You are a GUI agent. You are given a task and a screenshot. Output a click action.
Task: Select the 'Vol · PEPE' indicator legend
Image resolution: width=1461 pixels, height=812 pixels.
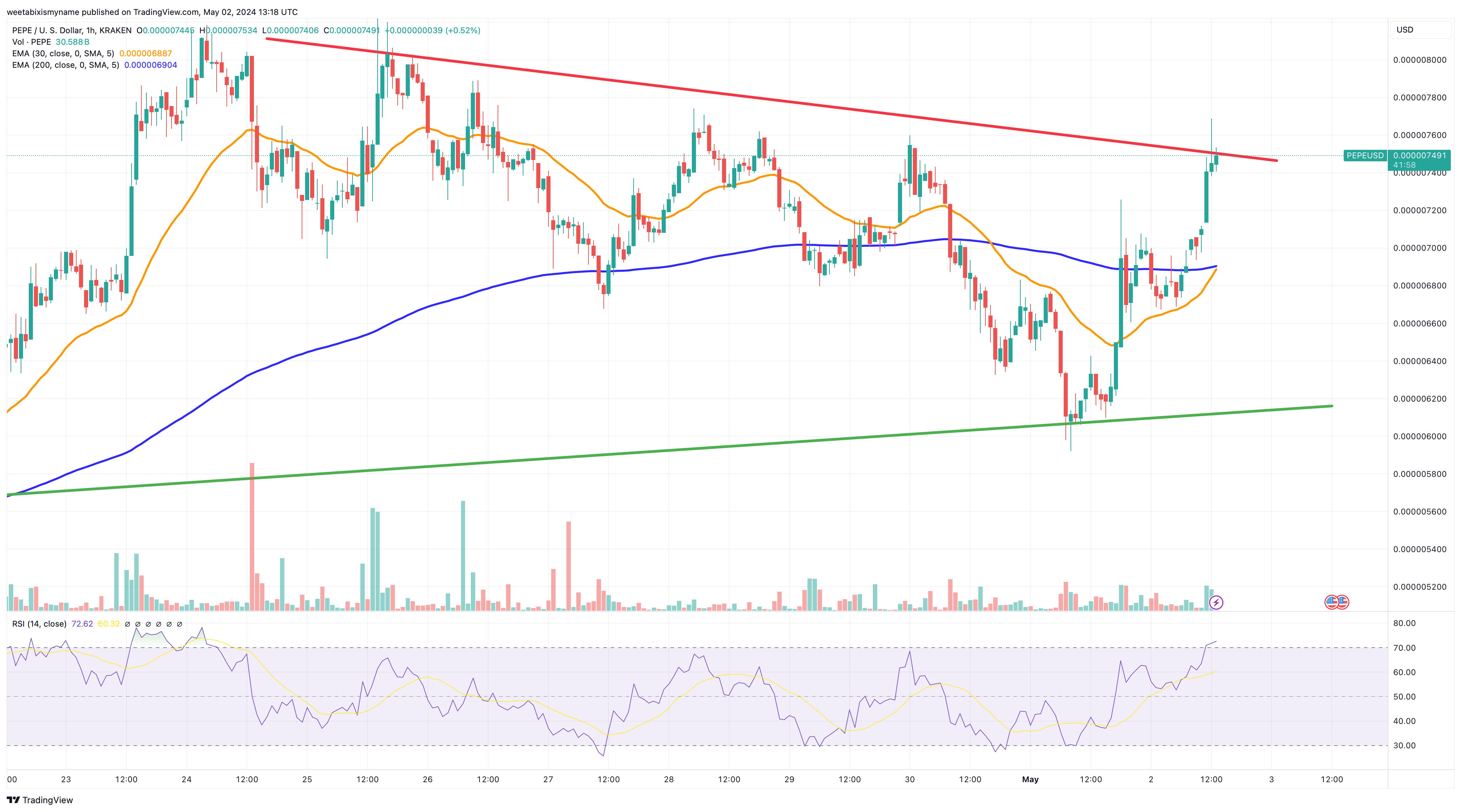[x=31, y=42]
